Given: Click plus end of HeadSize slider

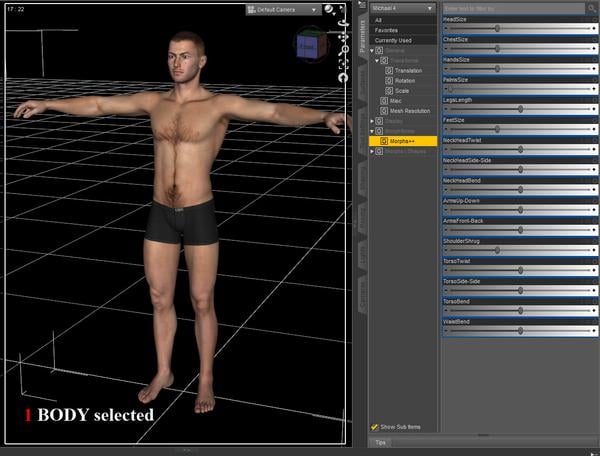Looking at the screenshot, I should (x=594, y=28).
